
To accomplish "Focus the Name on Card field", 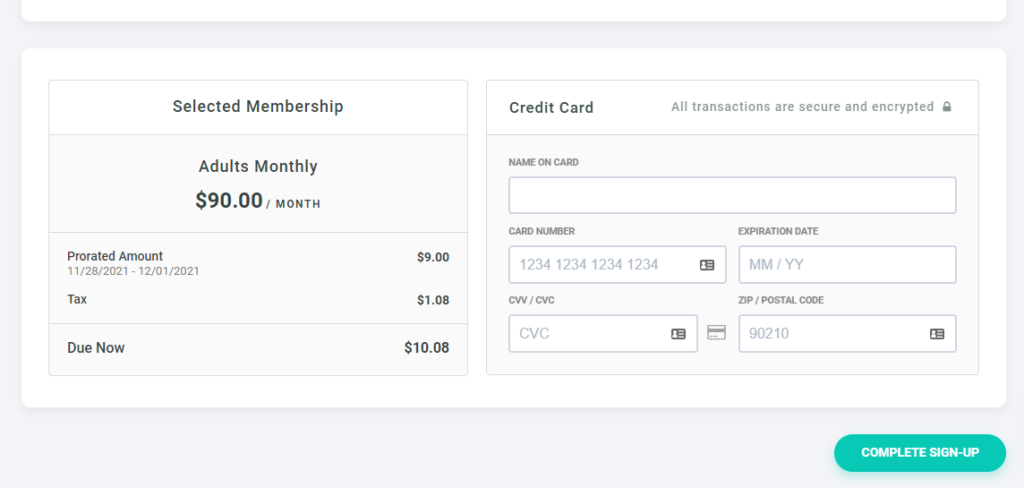I will tap(732, 195).
